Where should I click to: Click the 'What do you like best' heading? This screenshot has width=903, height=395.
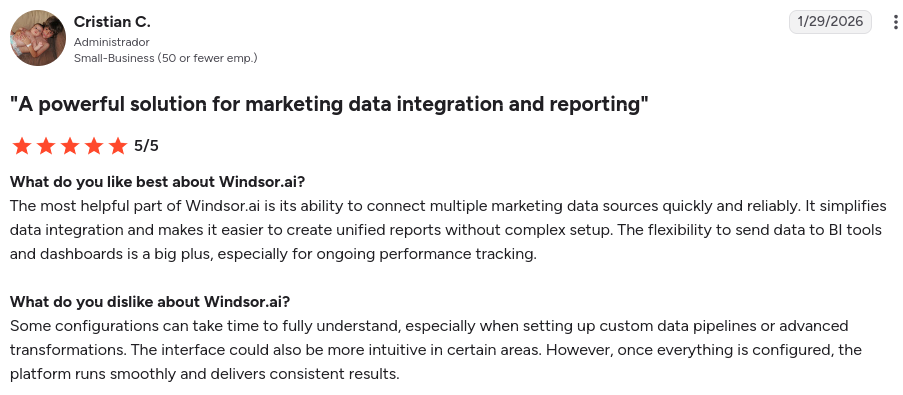157,182
